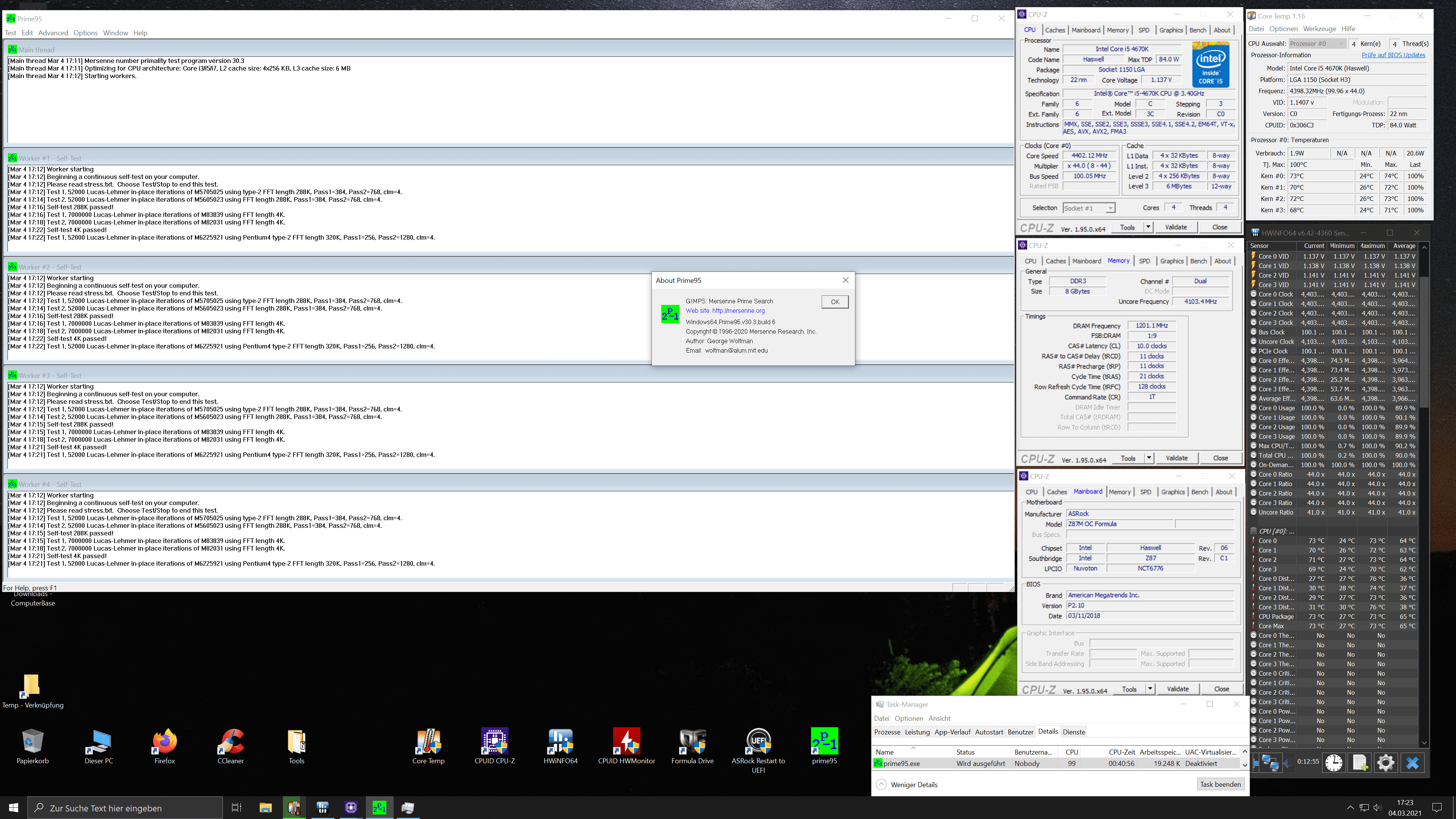
Task: Click the HWiNFO clock reset timer icon
Action: click(1334, 763)
